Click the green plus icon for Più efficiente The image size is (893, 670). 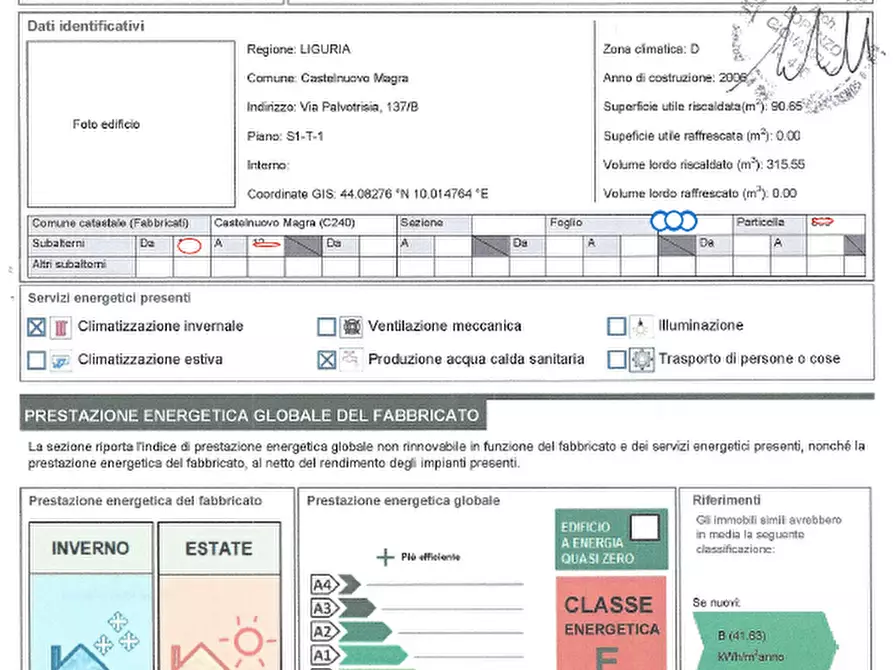pos(385,557)
